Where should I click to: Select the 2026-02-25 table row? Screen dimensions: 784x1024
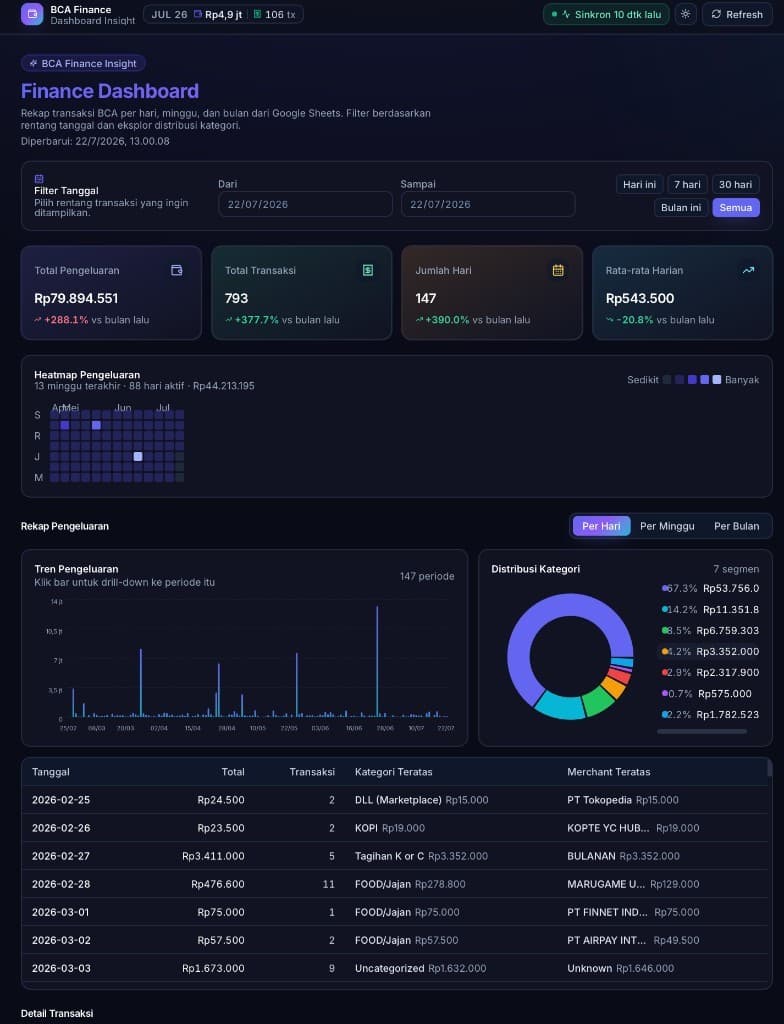(x=395, y=800)
